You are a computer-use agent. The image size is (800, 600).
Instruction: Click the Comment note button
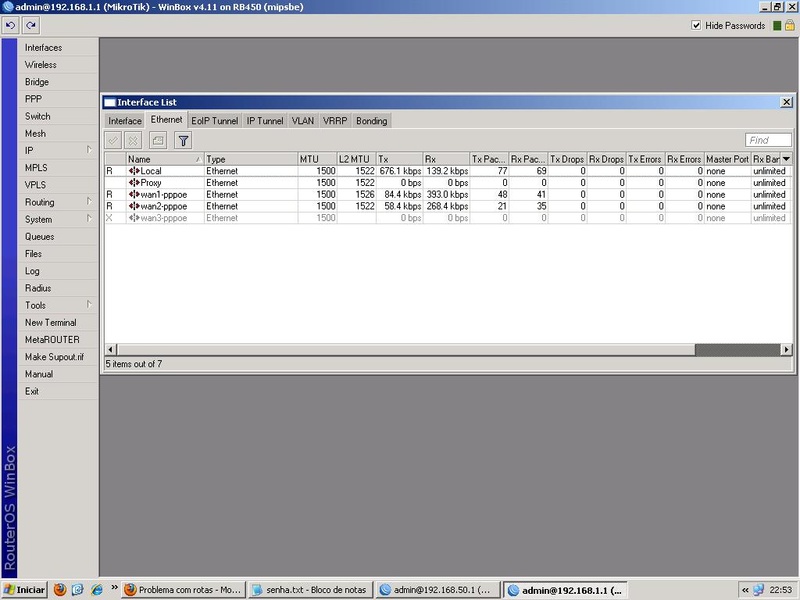click(x=158, y=140)
